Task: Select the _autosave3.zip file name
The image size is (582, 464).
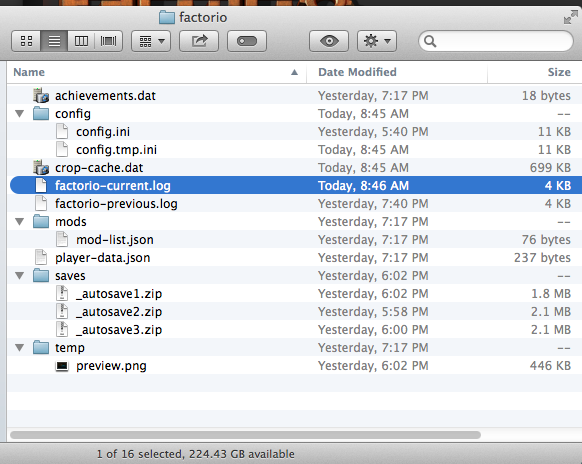Action: point(119,330)
